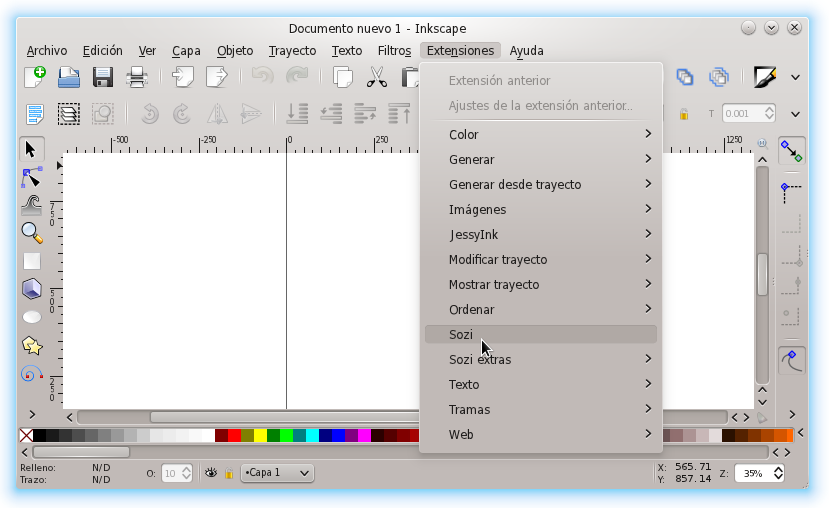Pick the cyan color swatch

[312, 435]
